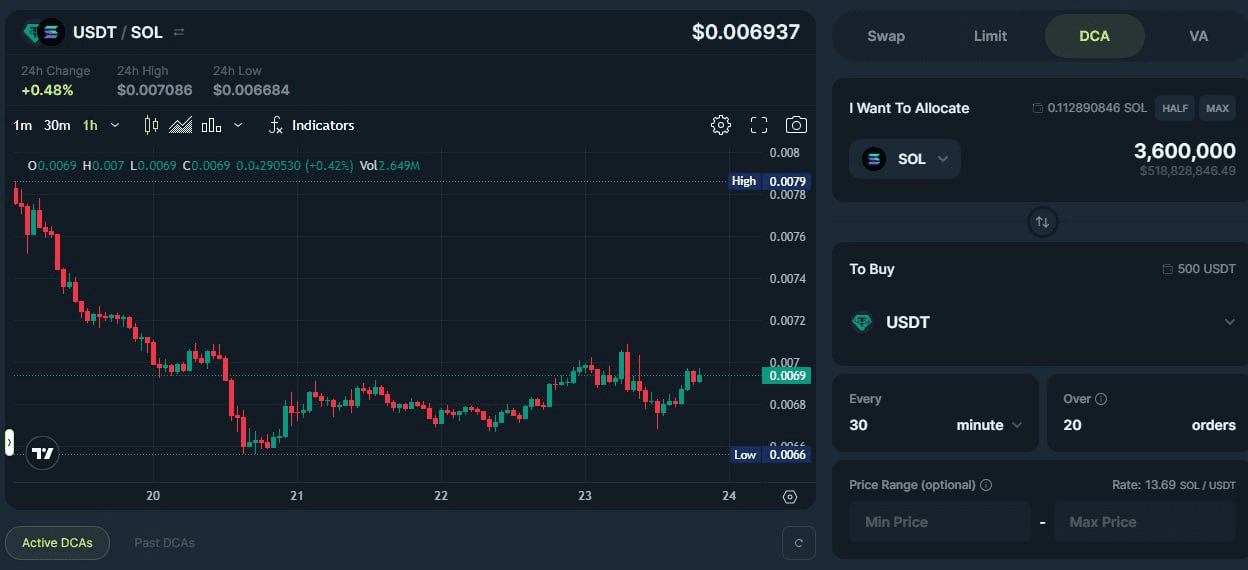
Task: Open the Indicators menu
Action: coord(311,125)
